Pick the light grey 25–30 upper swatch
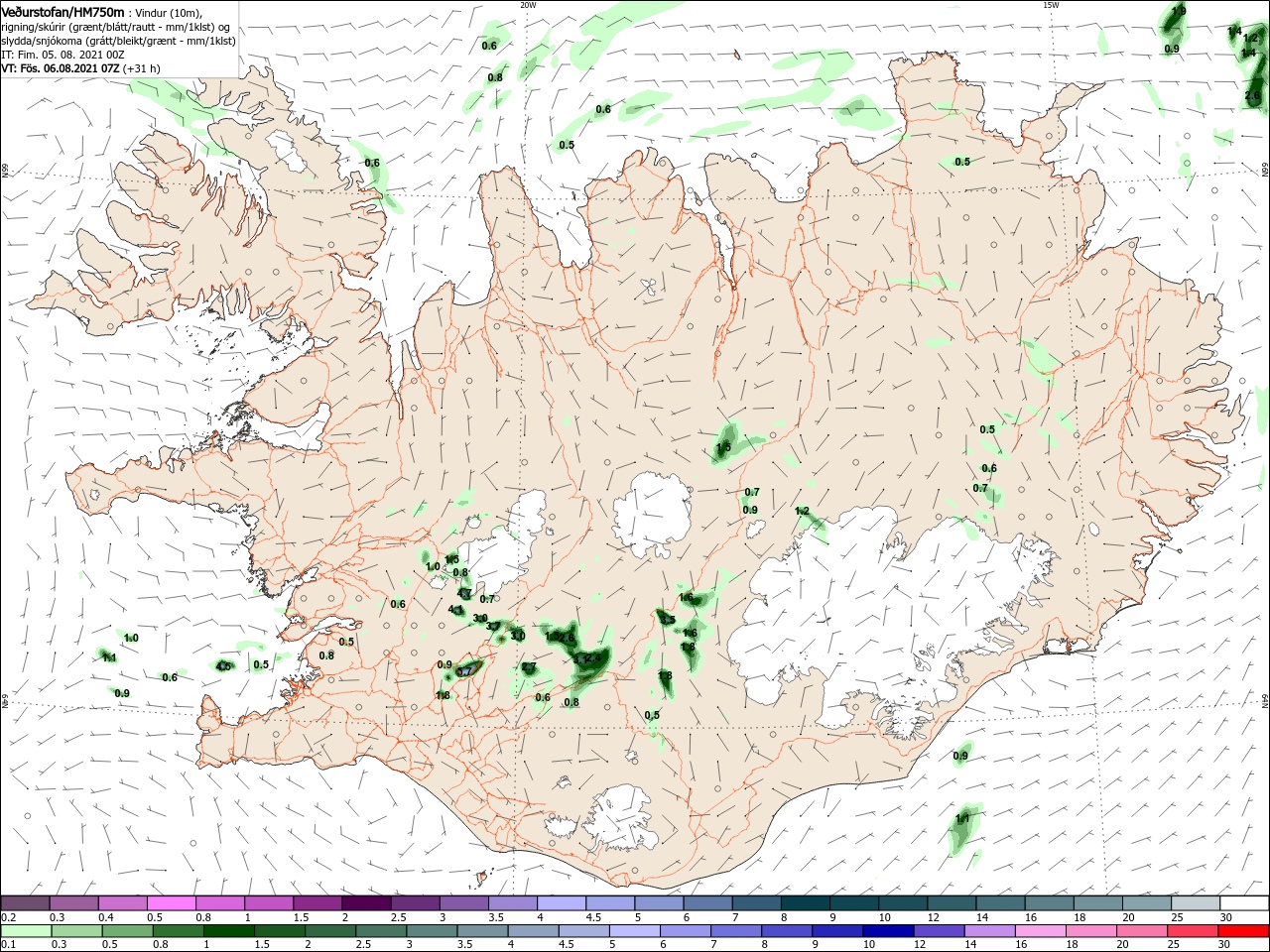Screen dimensions: 1270x952 (x=1196, y=903)
